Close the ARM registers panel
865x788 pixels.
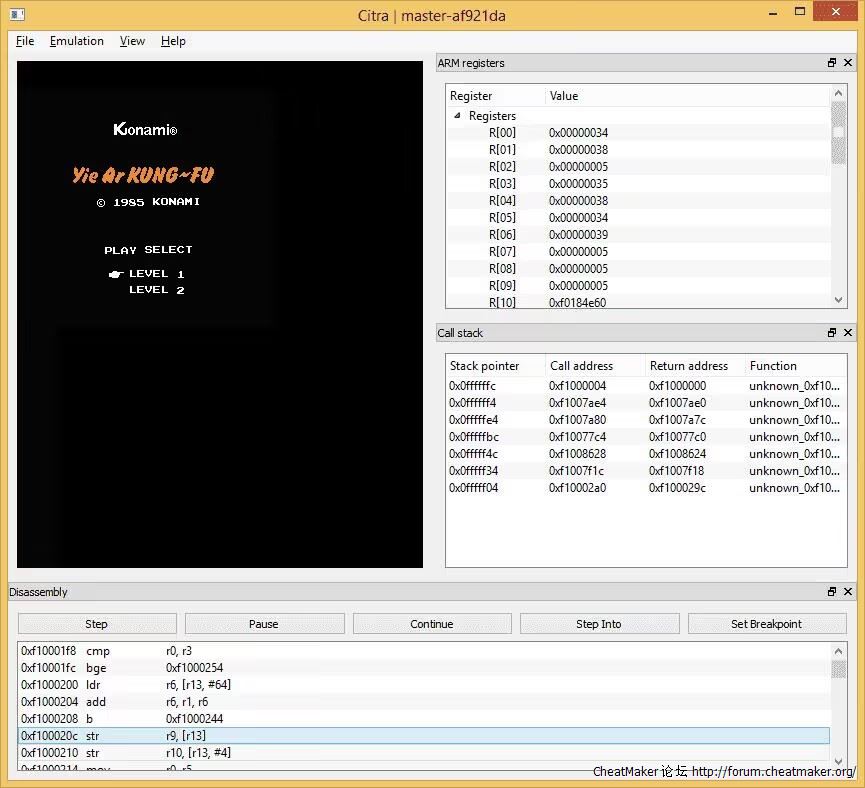(x=848, y=63)
